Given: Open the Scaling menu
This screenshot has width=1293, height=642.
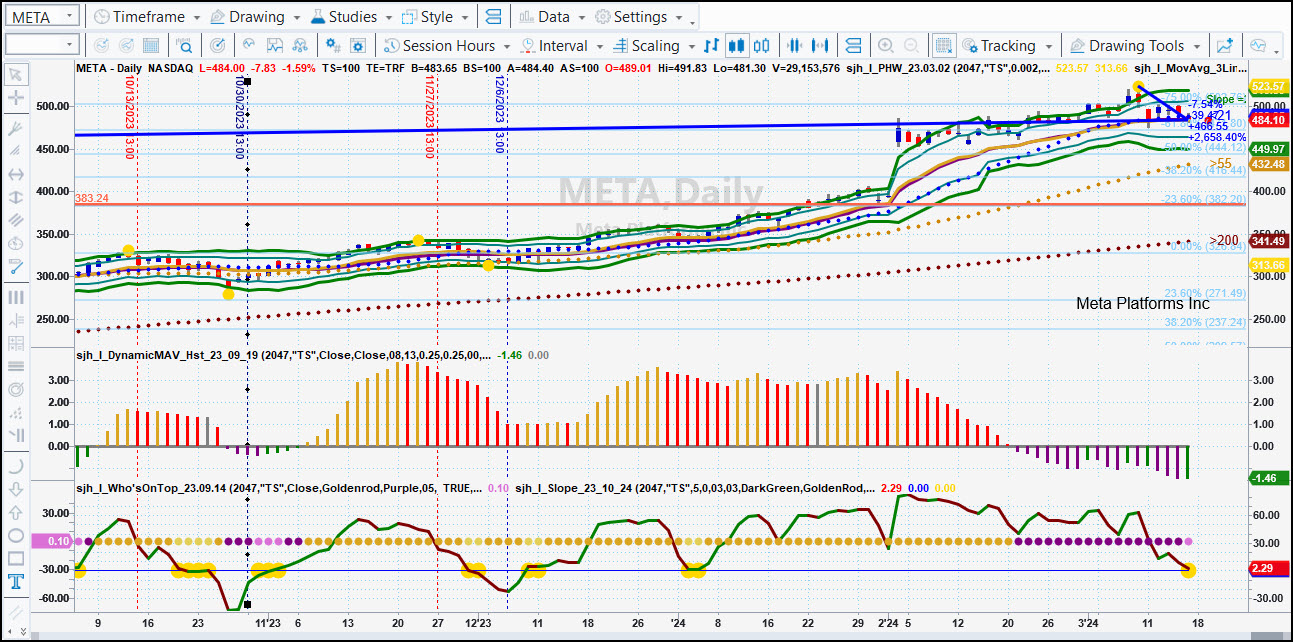Looking at the screenshot, I should tap(653, 45).
